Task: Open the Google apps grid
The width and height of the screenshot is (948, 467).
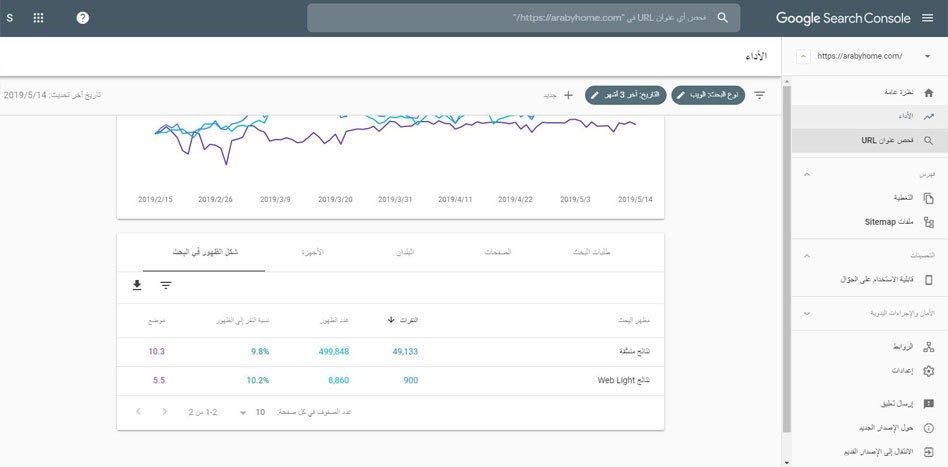Action: pos(38,18)
